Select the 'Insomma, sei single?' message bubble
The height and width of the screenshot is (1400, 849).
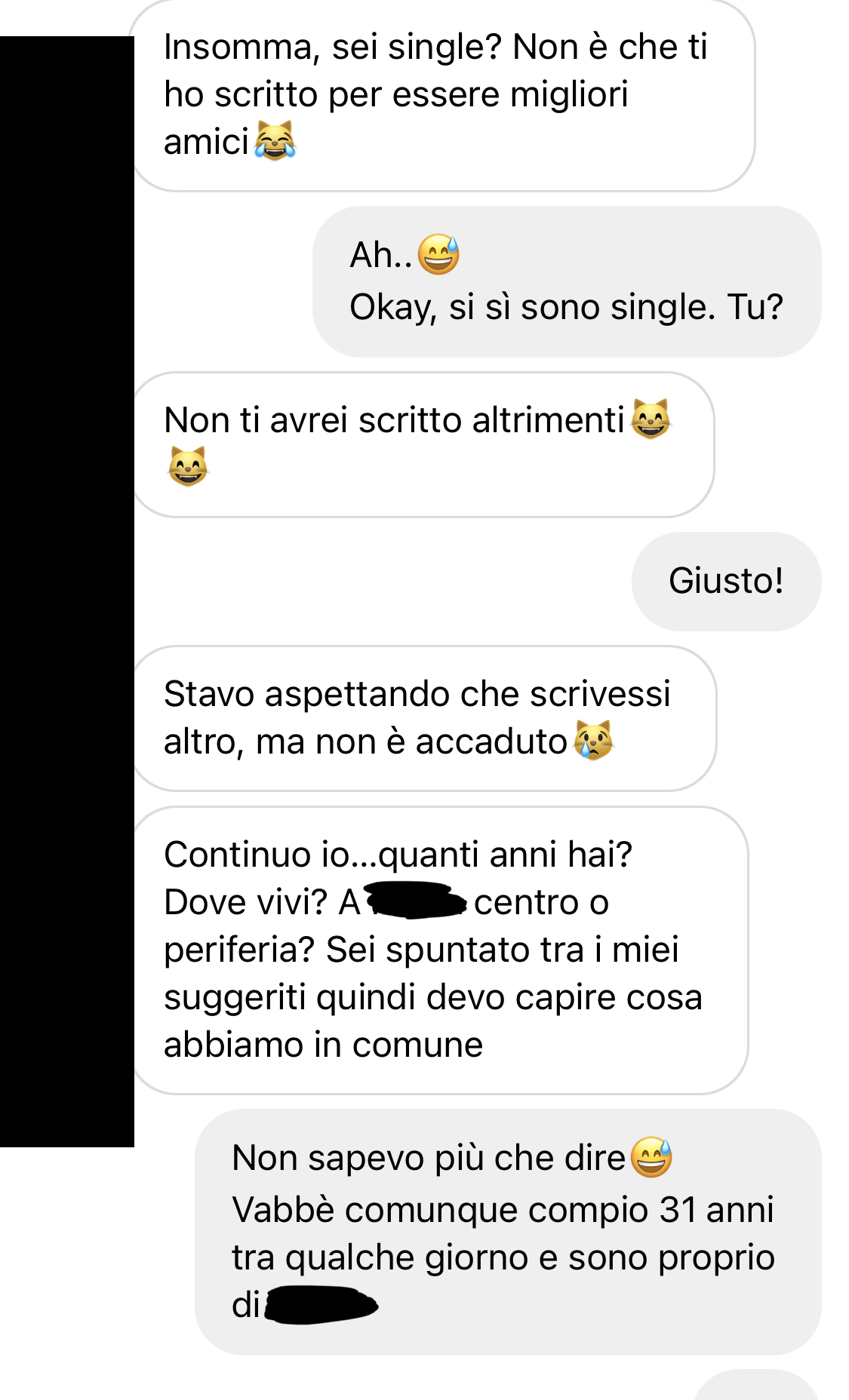coord(443,96)
